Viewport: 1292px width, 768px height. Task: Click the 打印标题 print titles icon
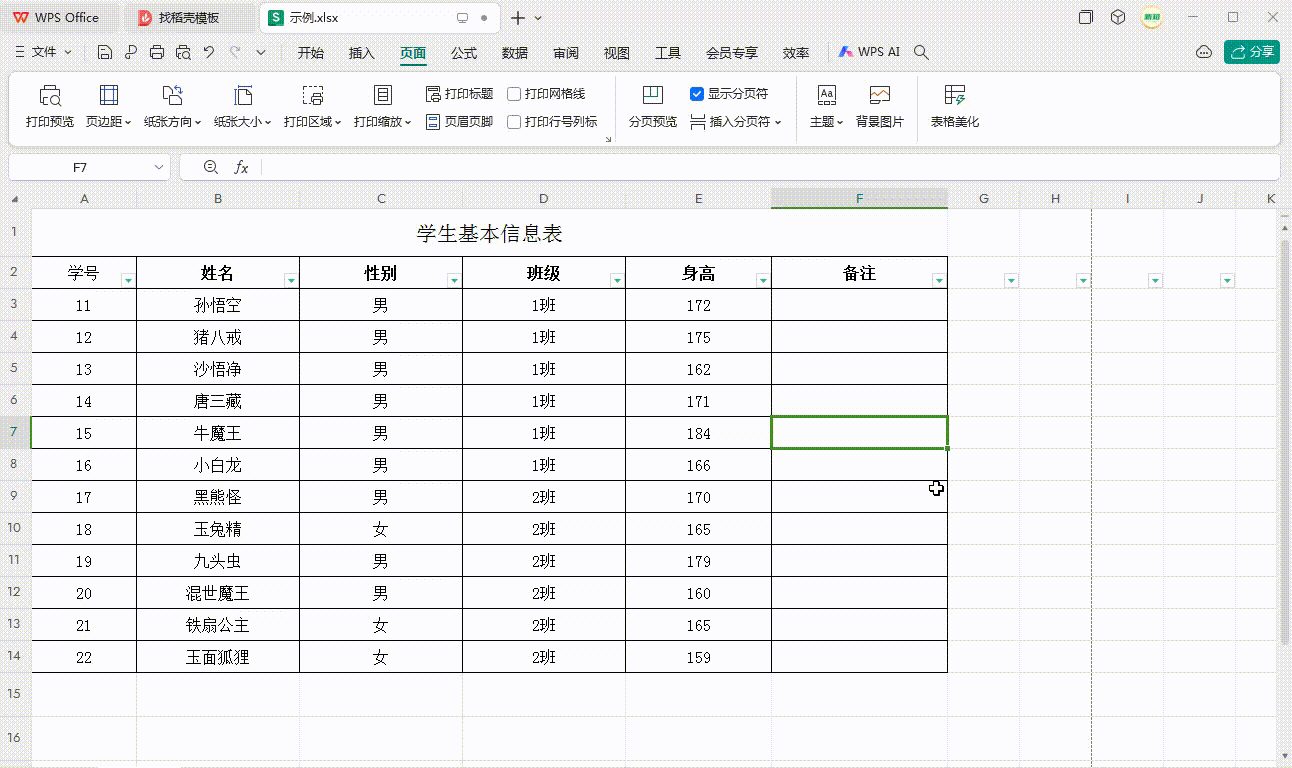point(434,94)
